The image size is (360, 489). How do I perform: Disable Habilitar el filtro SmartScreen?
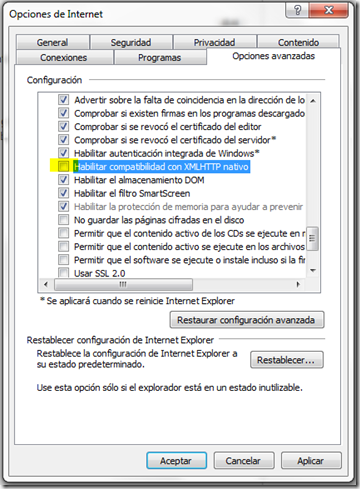63,193
